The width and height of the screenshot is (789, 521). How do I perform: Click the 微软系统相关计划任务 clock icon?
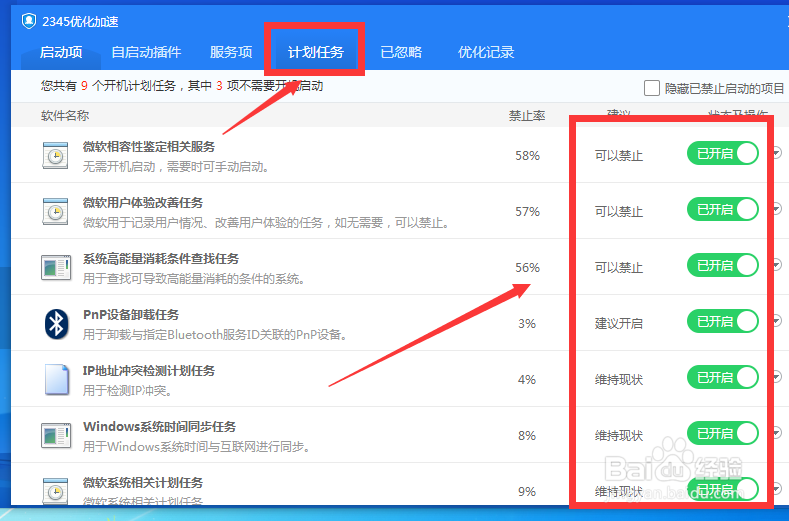tap(55, 491)
